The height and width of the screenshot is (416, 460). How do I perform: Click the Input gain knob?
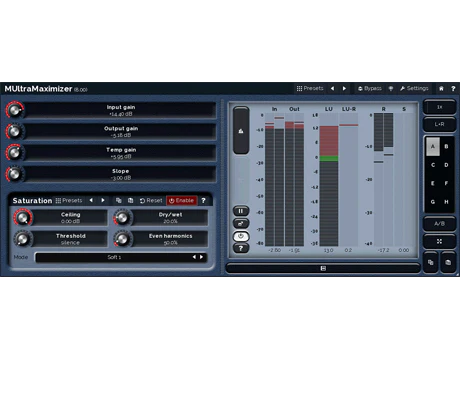15,110
